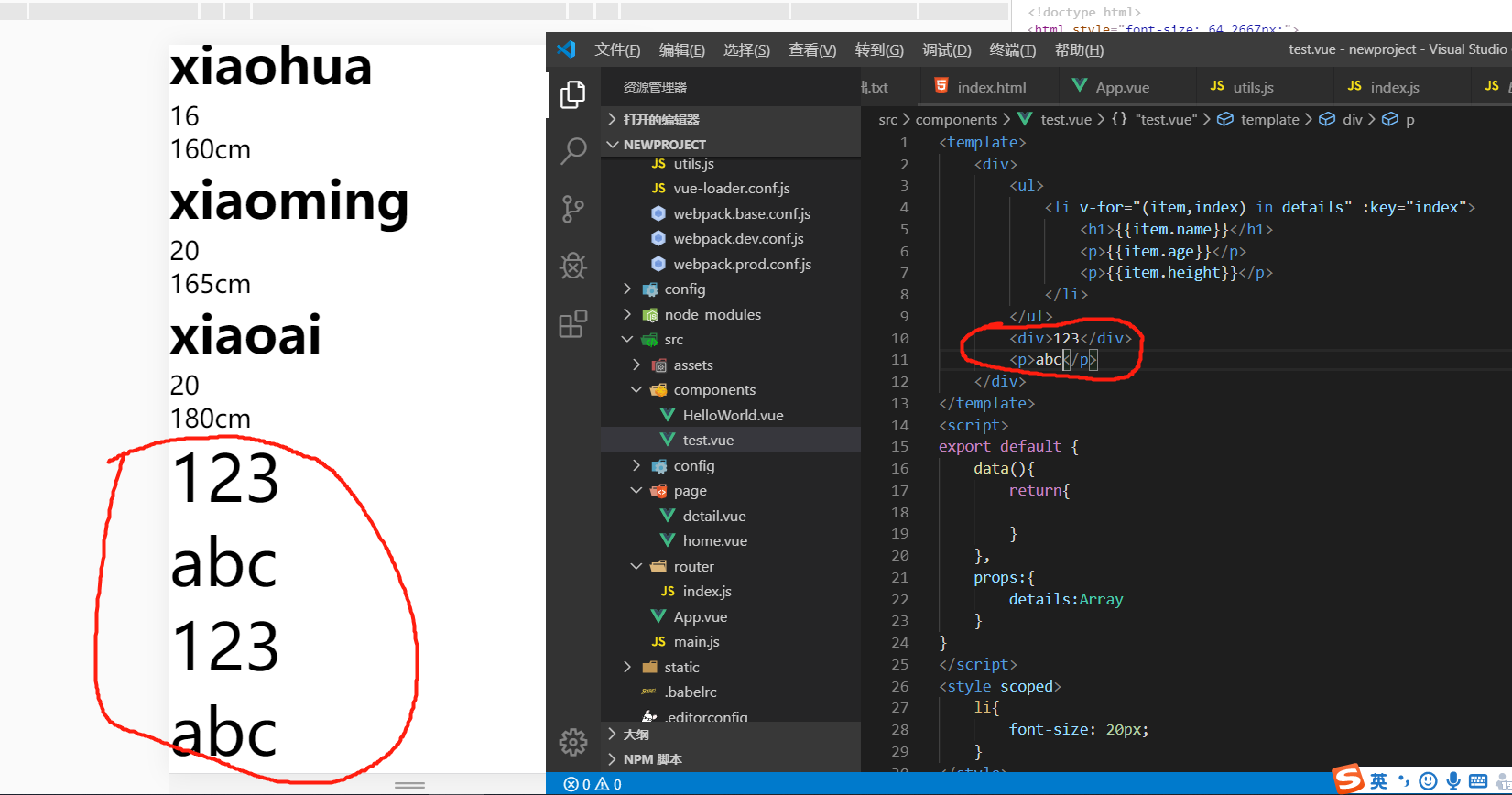Expand the 打开的编辑器 section
The width and height of the screenshot is (1512, 795).
pos(731,120)
